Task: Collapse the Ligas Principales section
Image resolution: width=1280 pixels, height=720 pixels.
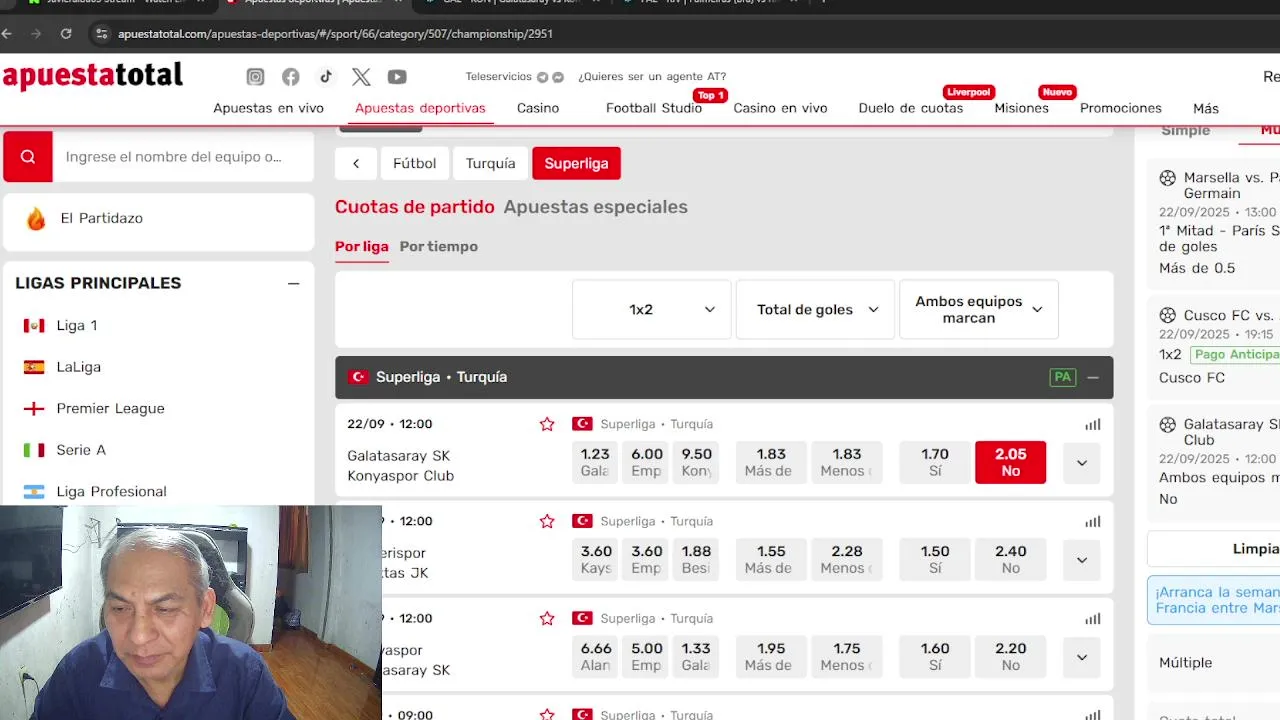Action: click(x=293, y=283)
